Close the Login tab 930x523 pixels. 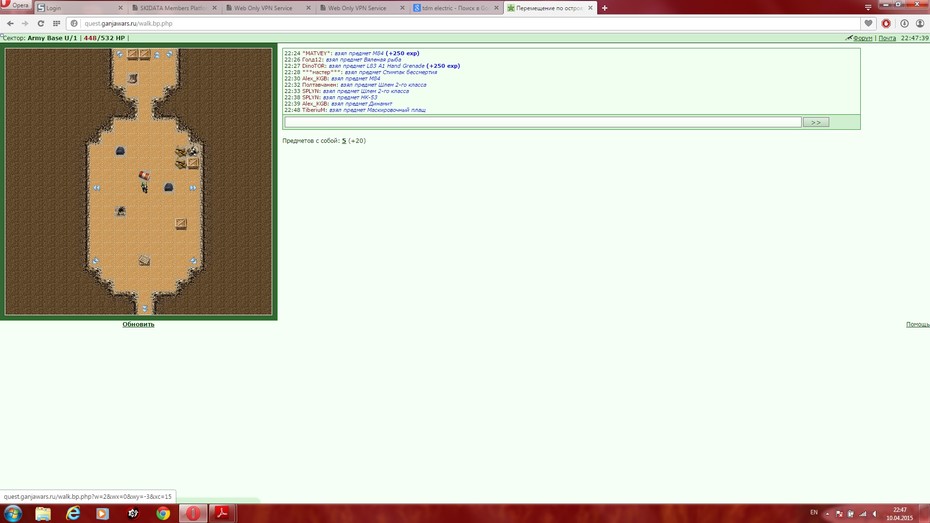[120, 8]
